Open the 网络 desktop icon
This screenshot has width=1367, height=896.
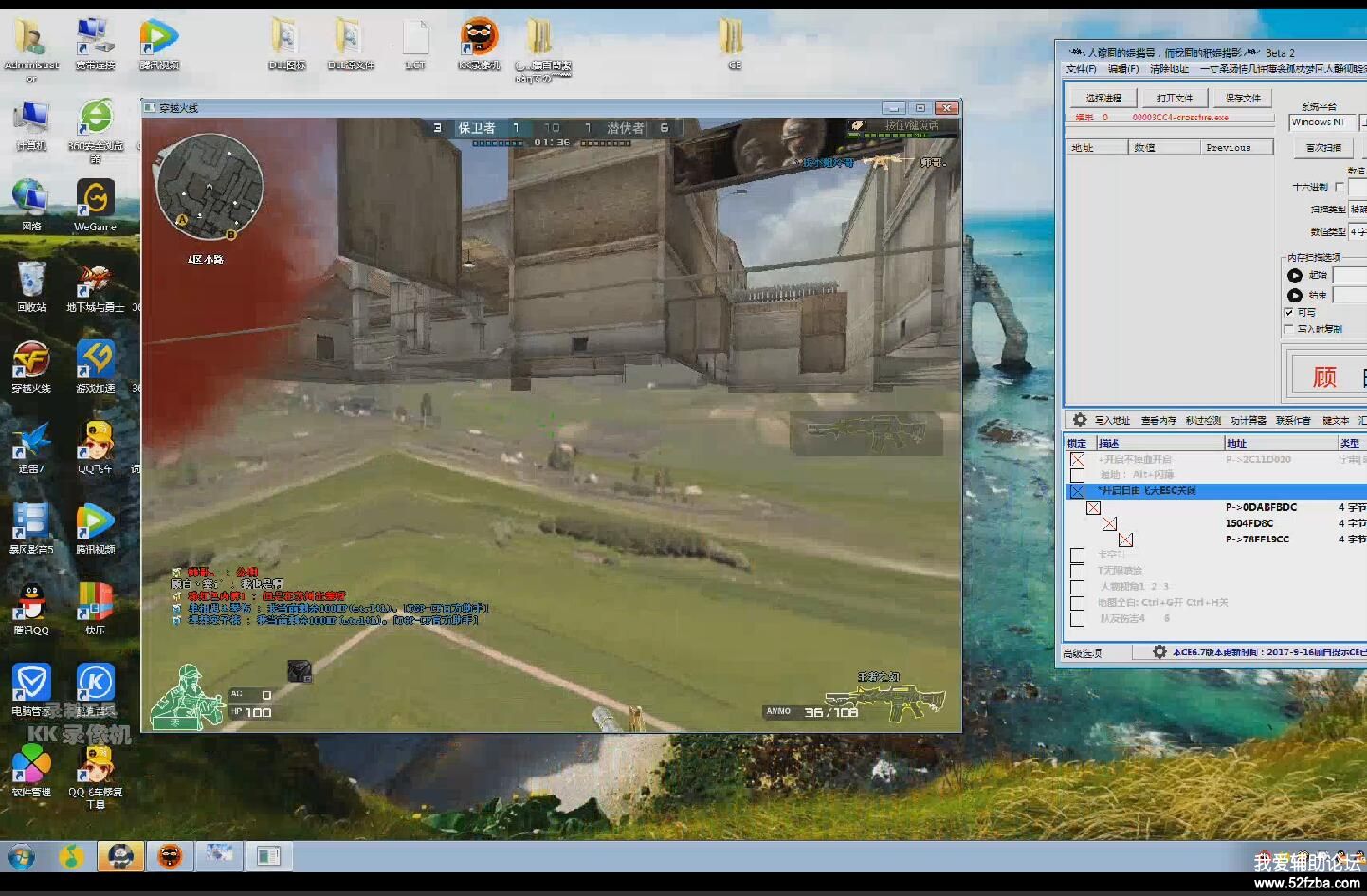tap(31, 204)
